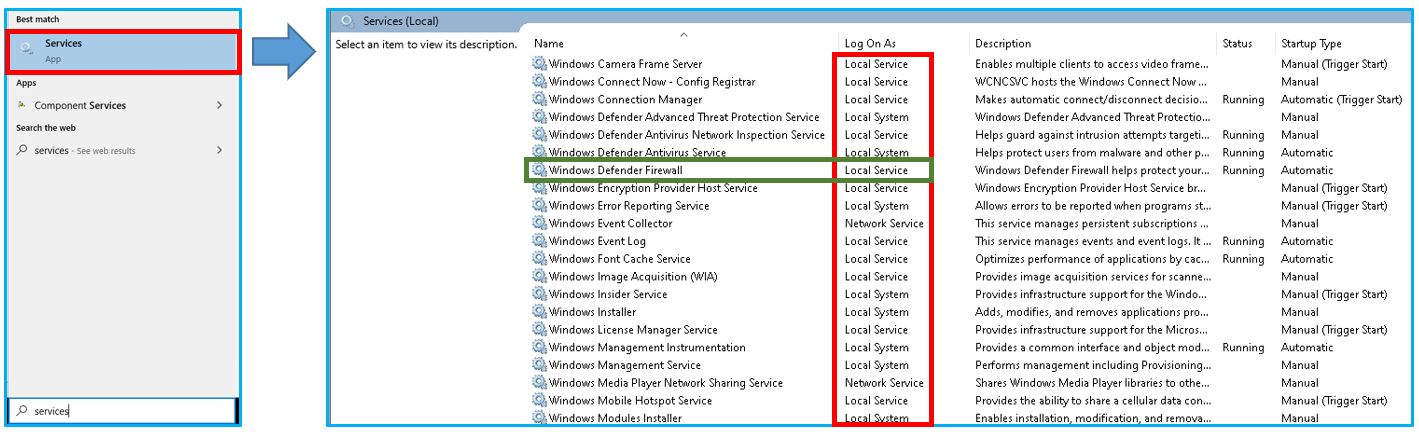Select the Windows Installer service name

[593, 312]
